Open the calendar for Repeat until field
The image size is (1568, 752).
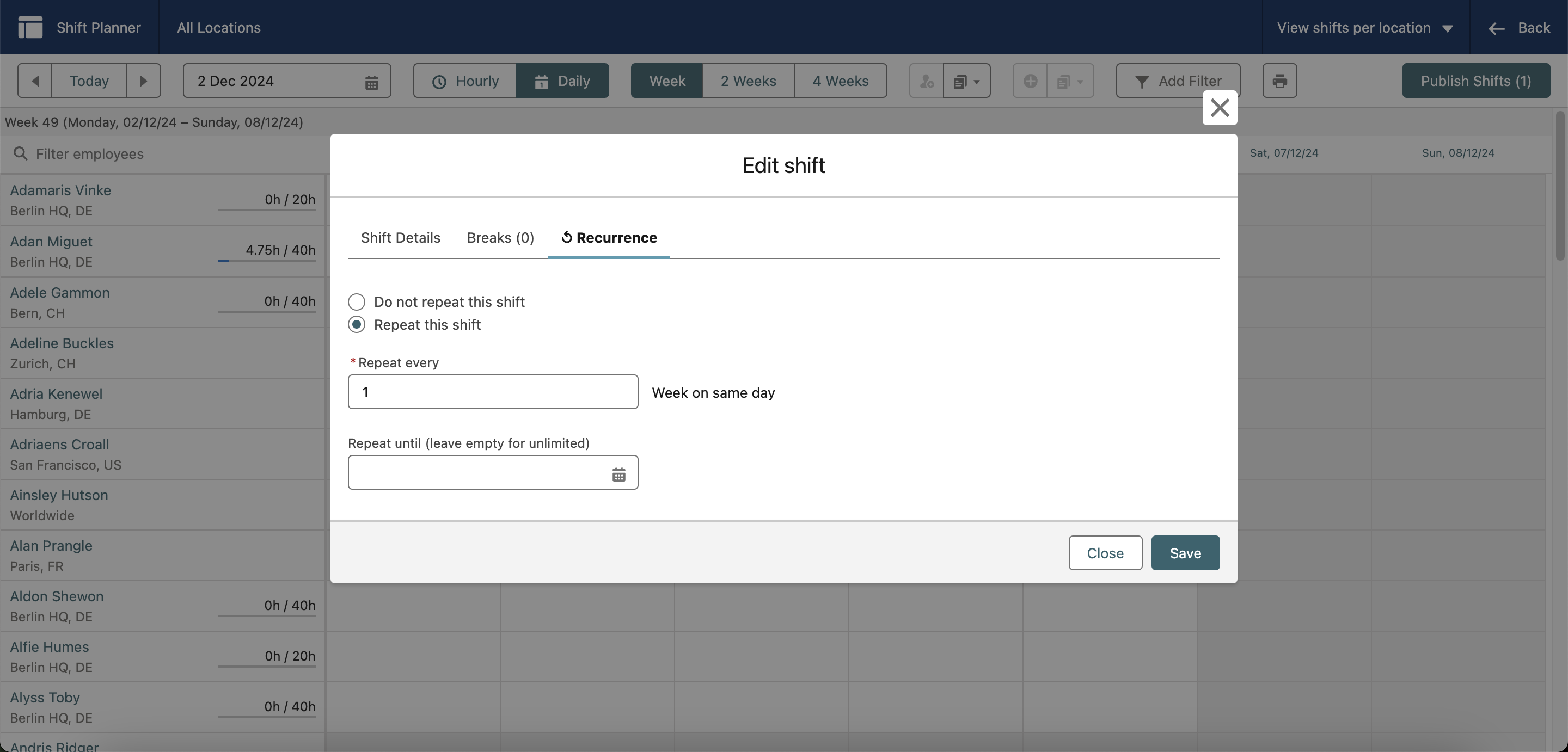[x=619, y=474]
